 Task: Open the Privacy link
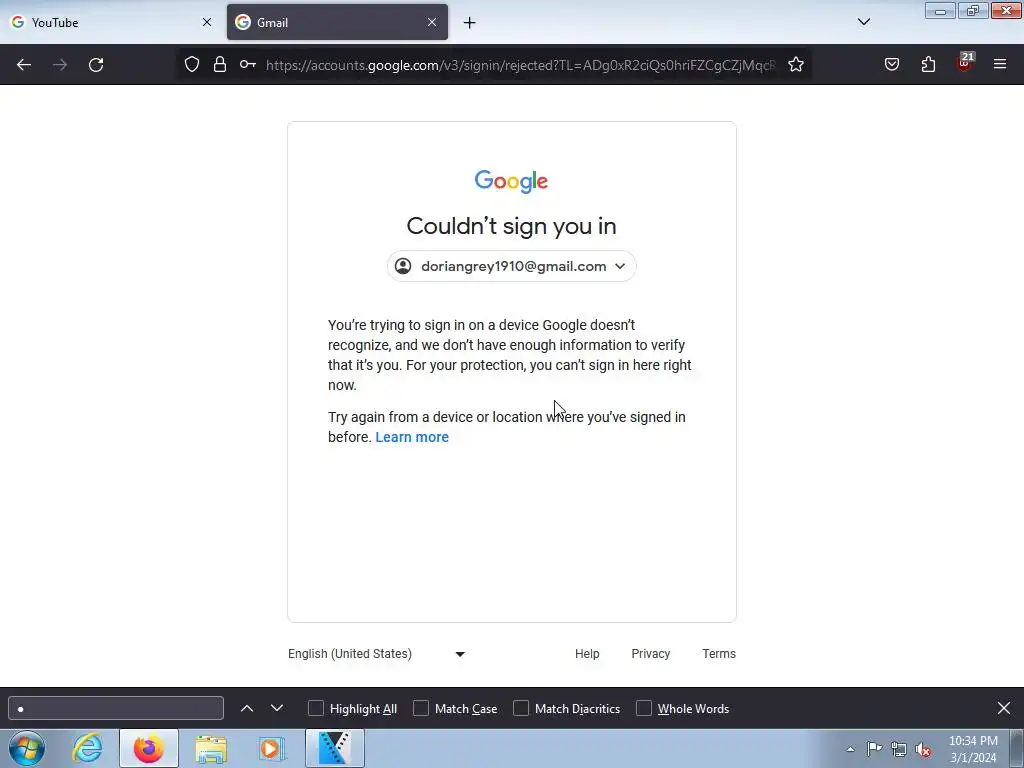650,654
